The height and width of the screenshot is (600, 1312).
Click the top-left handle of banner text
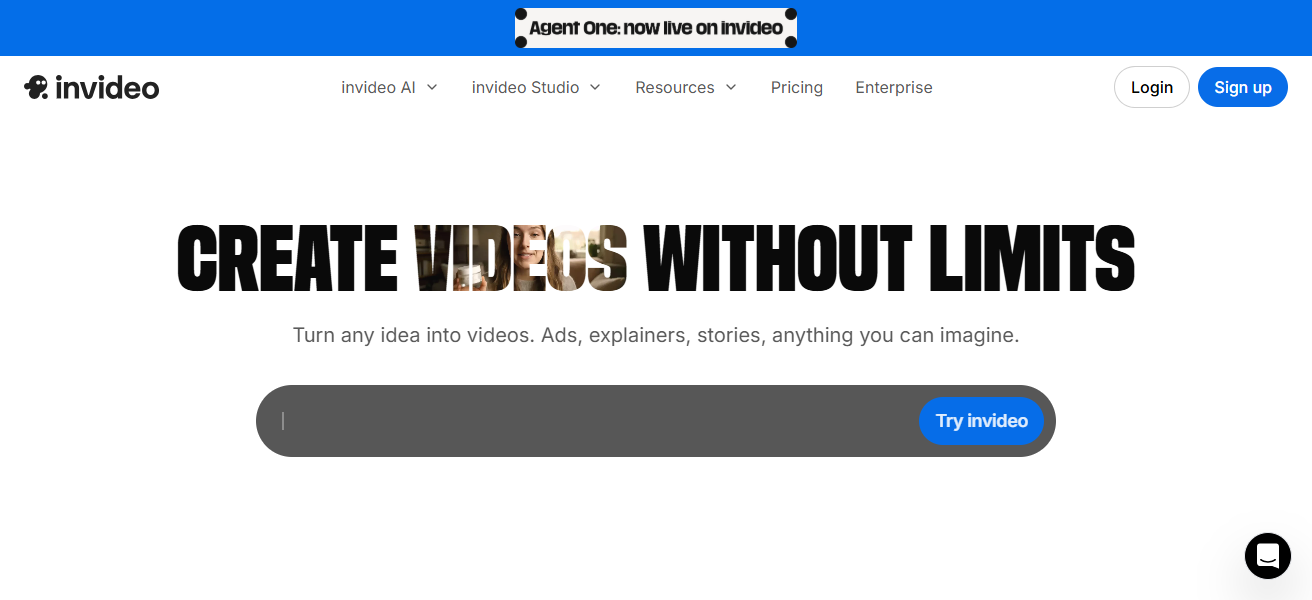[x=521, y=14]
